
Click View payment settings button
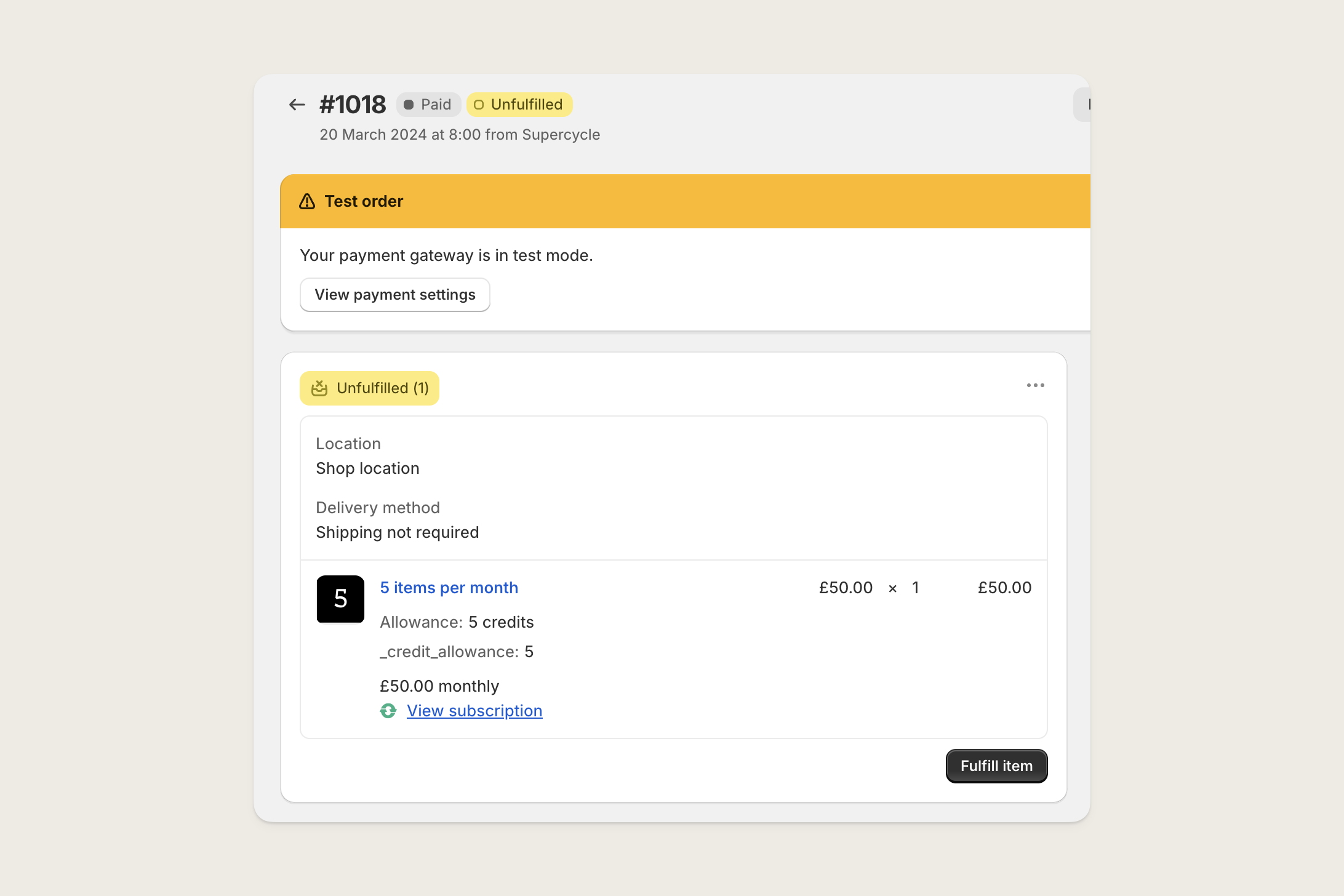tap(395, 295)
